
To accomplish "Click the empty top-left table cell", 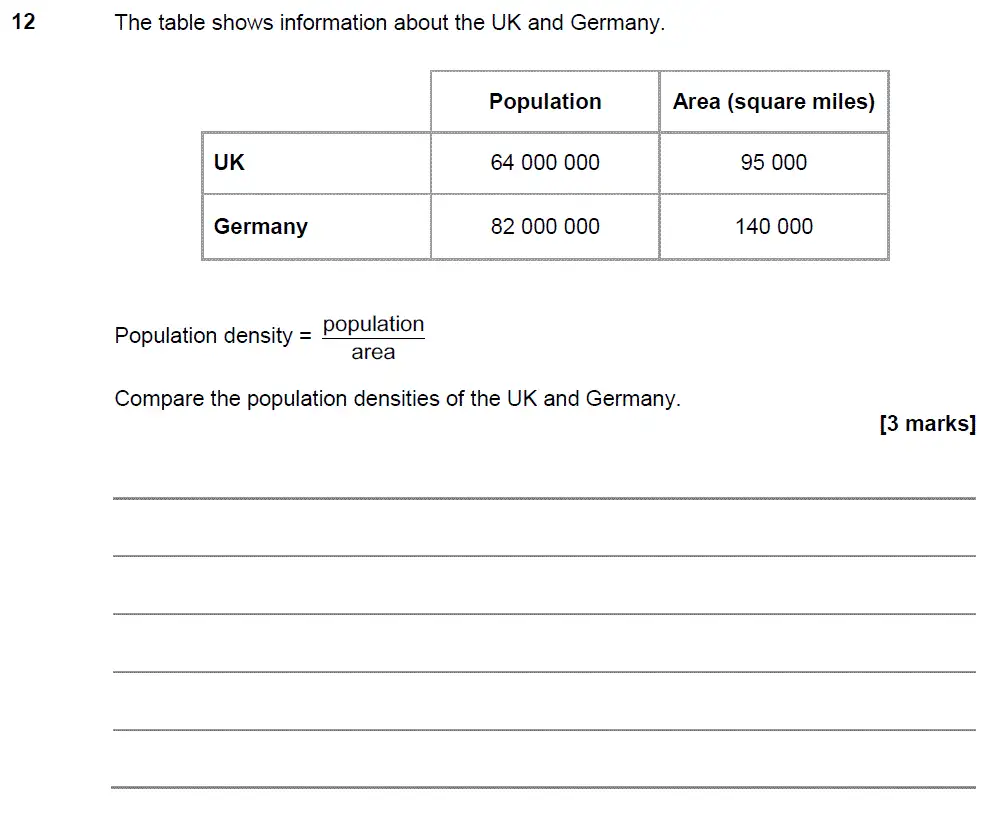I will (316, 101).
